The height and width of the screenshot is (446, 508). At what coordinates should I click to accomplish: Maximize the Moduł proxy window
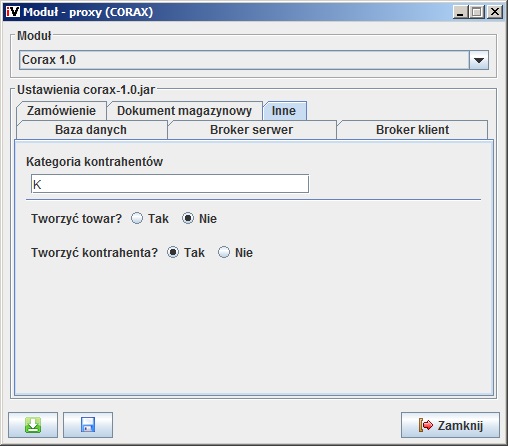(477, 12)
